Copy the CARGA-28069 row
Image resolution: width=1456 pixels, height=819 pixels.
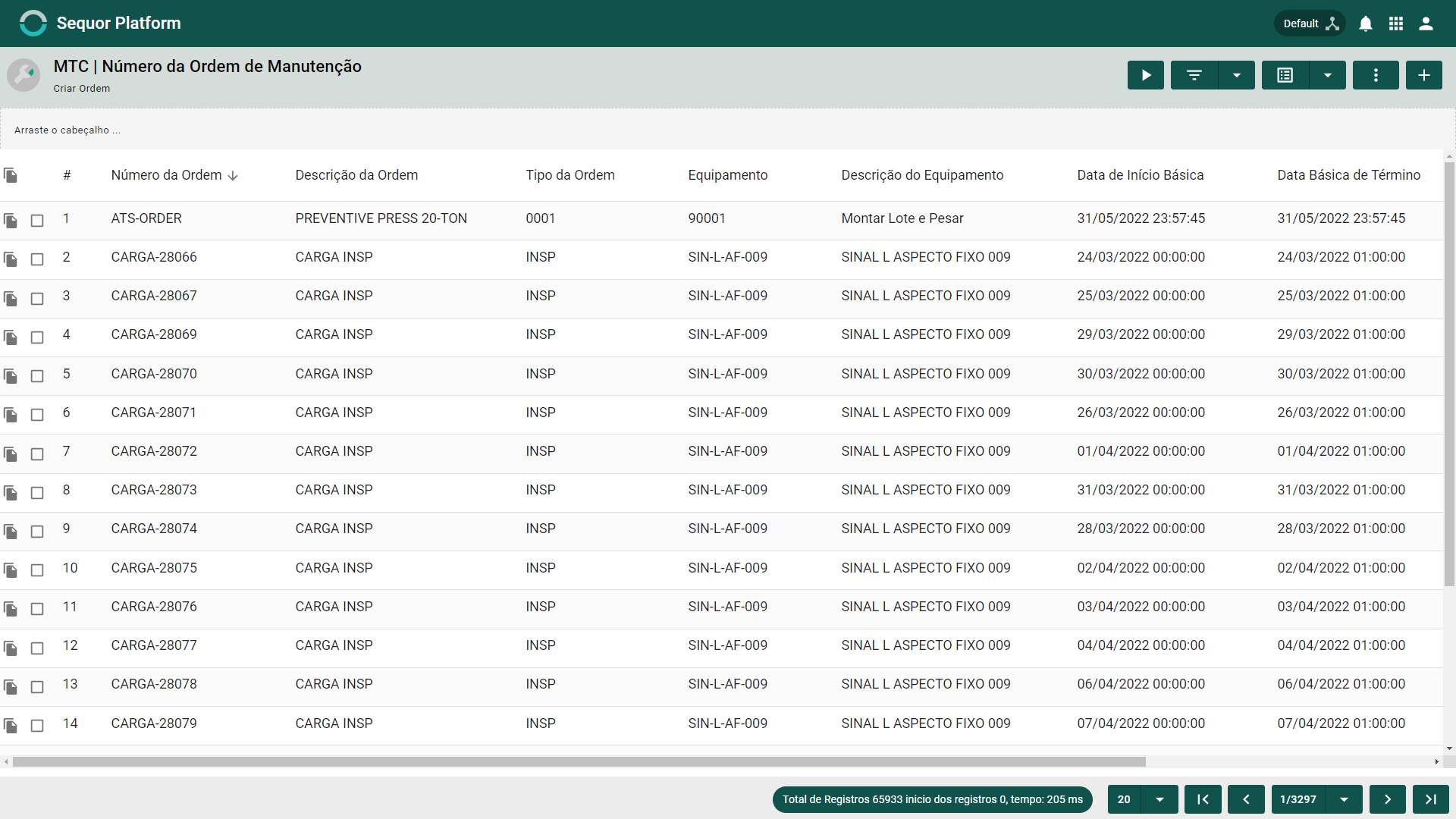[11, 337]
